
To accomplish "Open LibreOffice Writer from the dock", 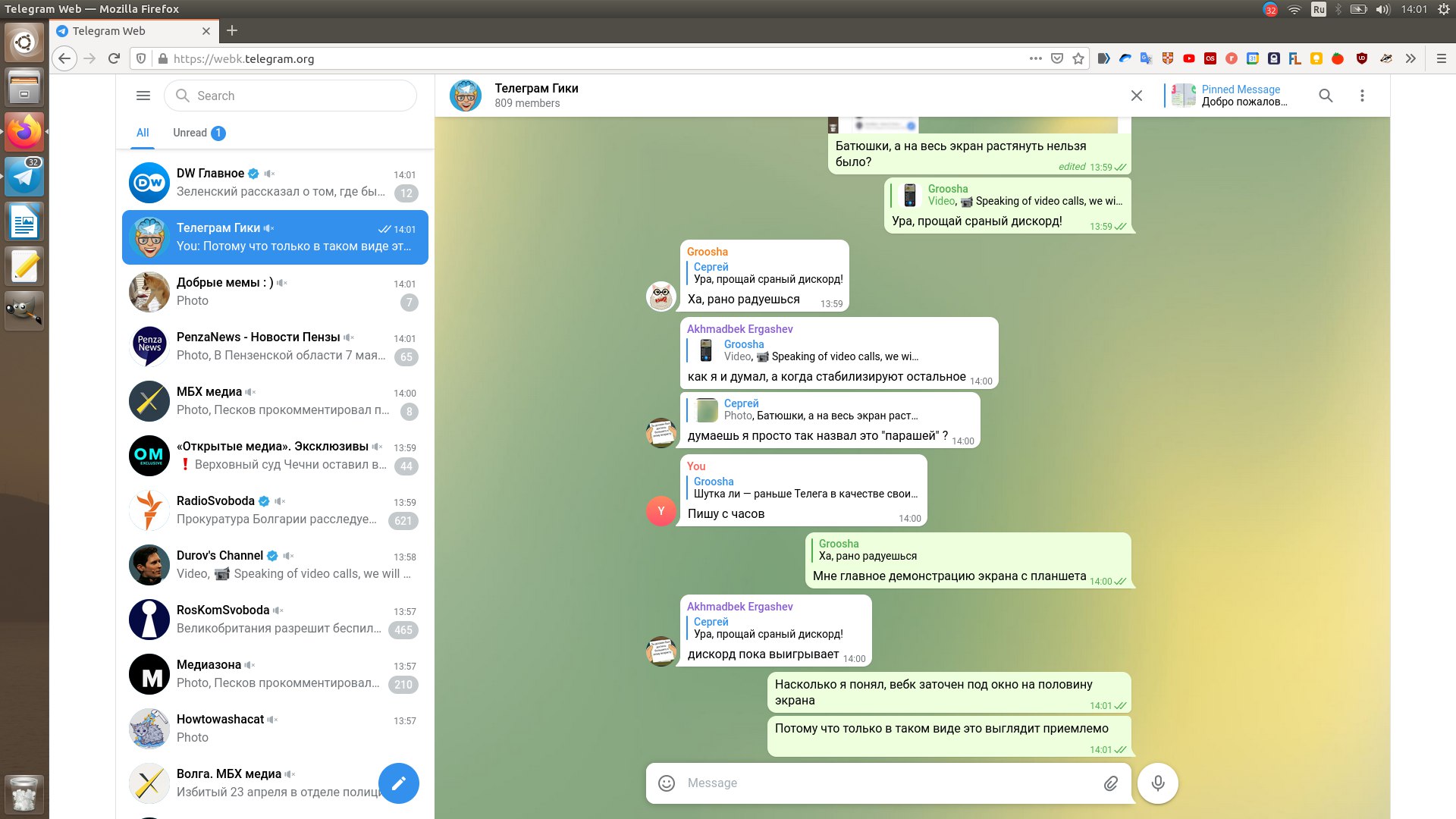I will coord(24,221).
